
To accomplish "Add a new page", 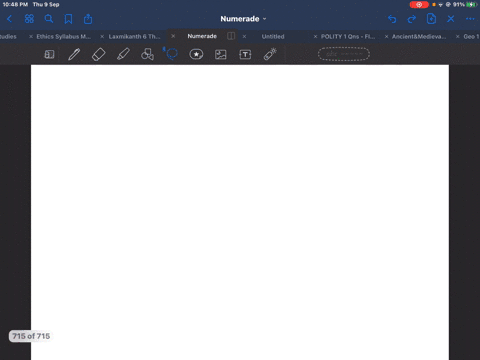I will tap(431, 19).
